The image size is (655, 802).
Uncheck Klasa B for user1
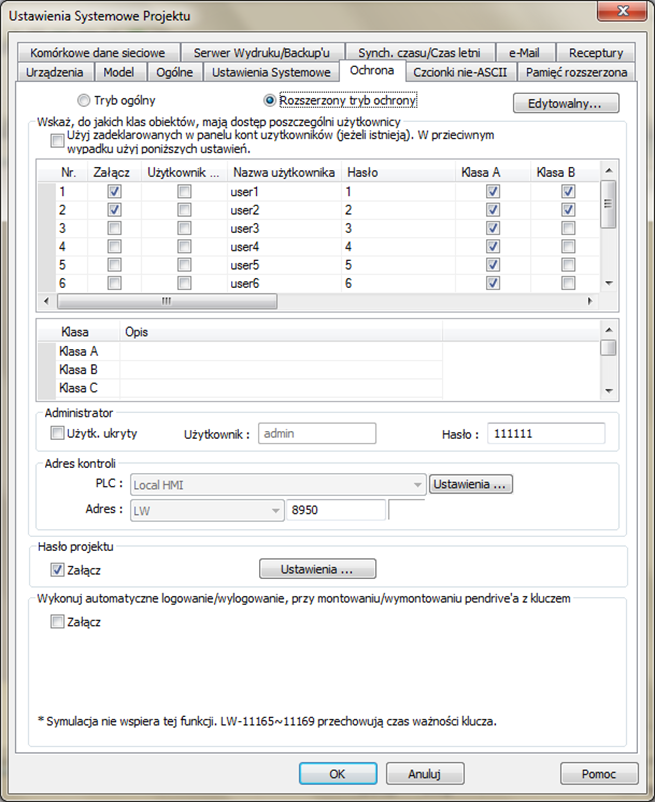[568, 191]
